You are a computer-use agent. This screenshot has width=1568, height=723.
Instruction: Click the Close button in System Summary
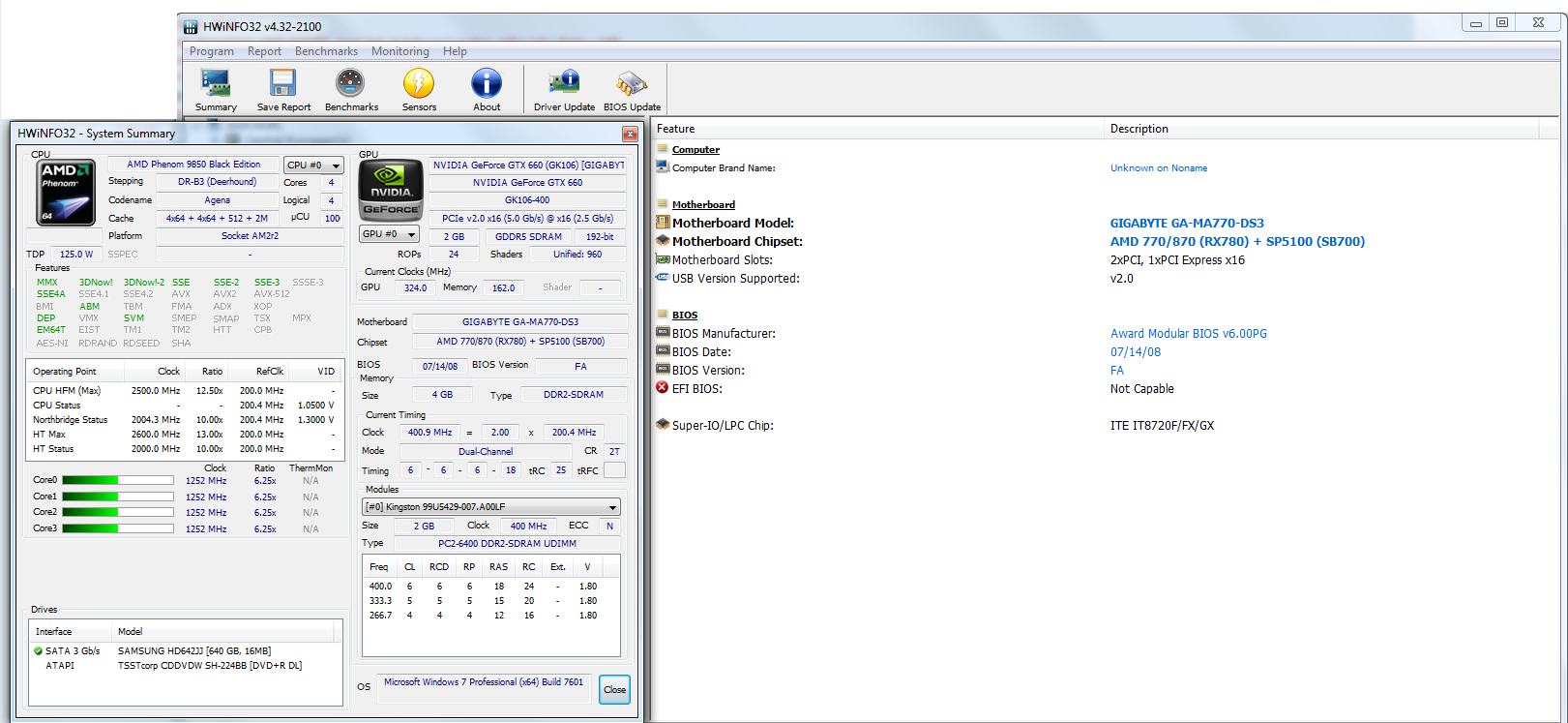614,689
